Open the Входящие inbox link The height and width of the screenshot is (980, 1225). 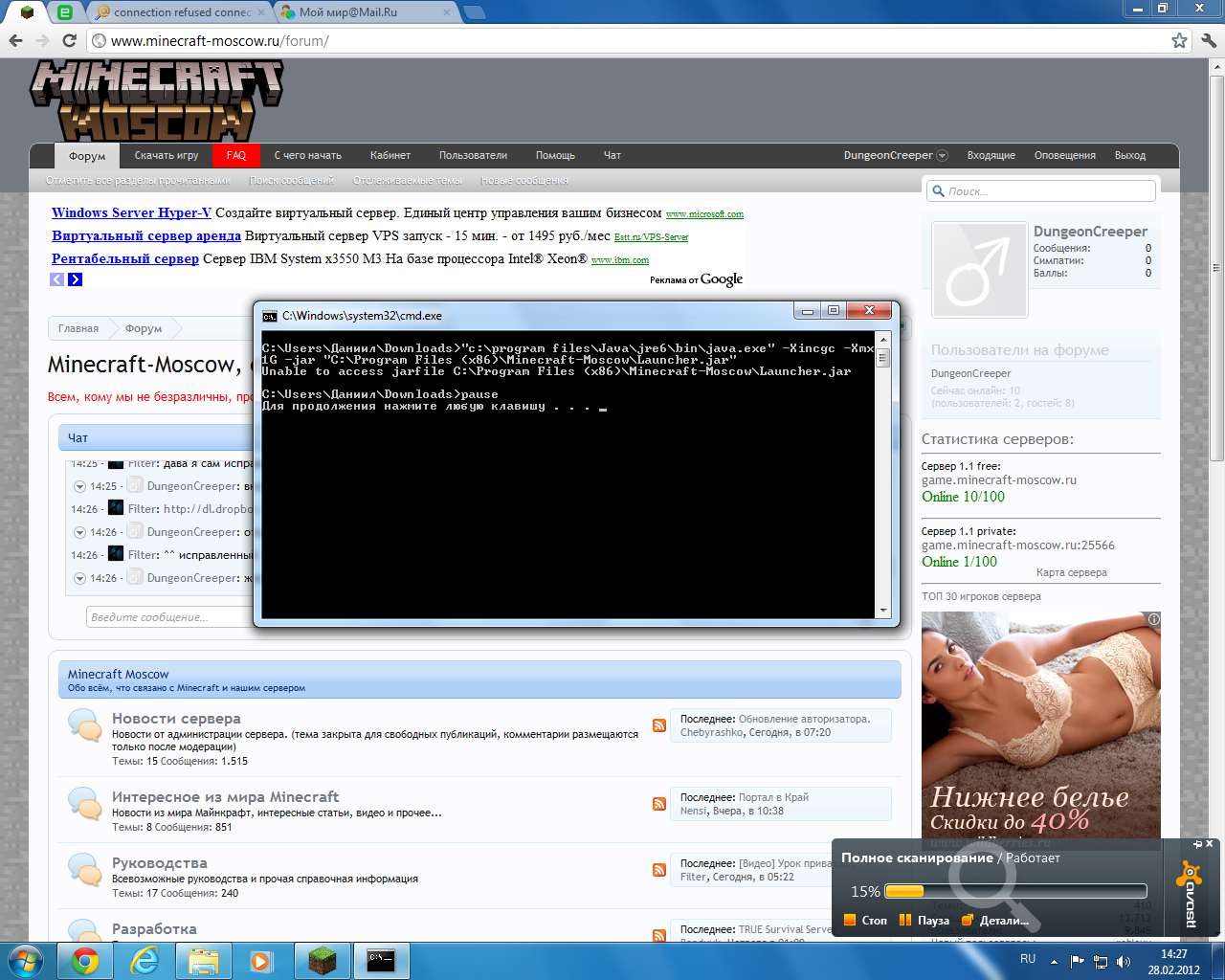click(991, 155)
